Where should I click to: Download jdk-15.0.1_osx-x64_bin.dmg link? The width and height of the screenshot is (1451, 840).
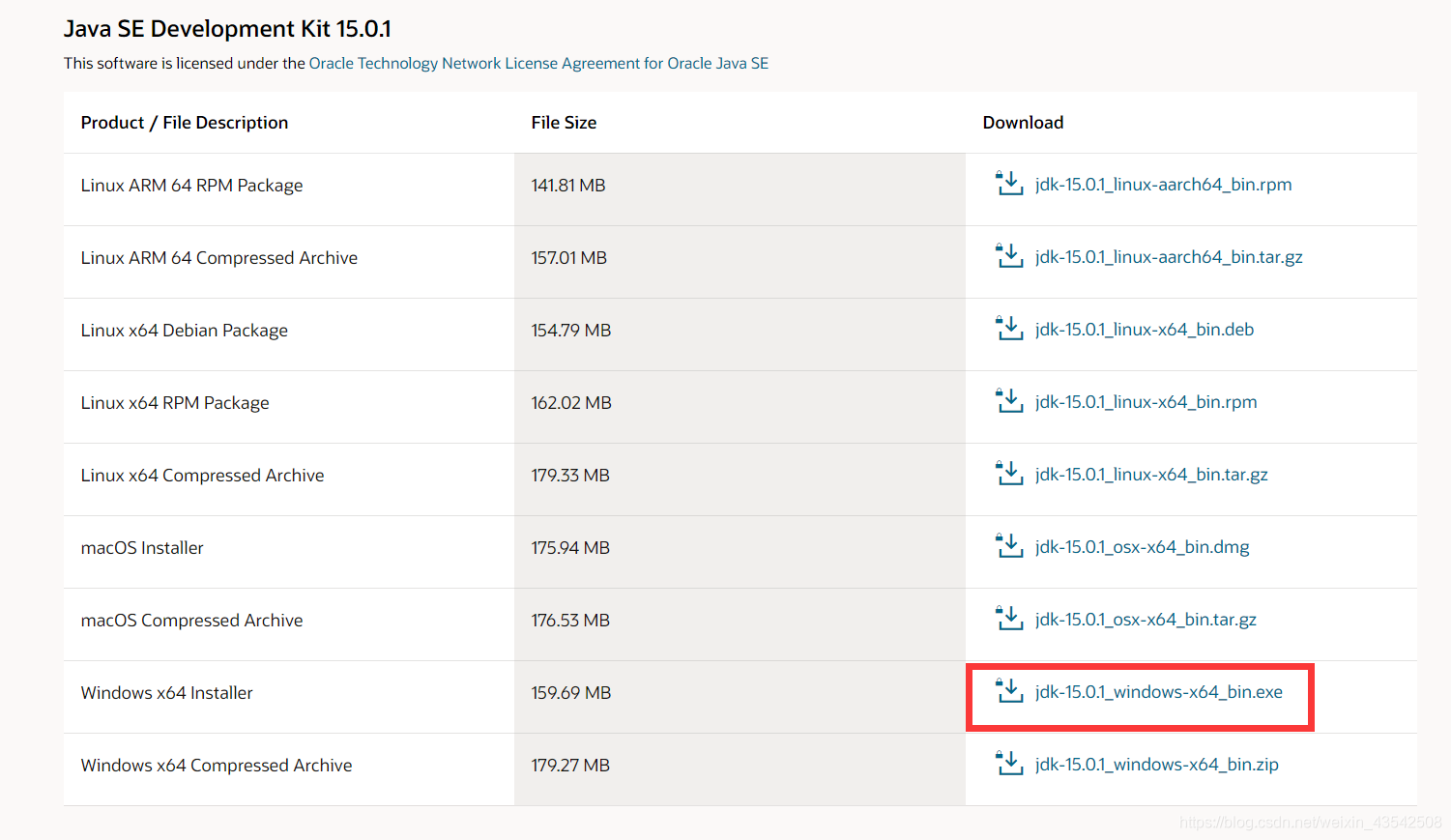[x=1142, y=547]
